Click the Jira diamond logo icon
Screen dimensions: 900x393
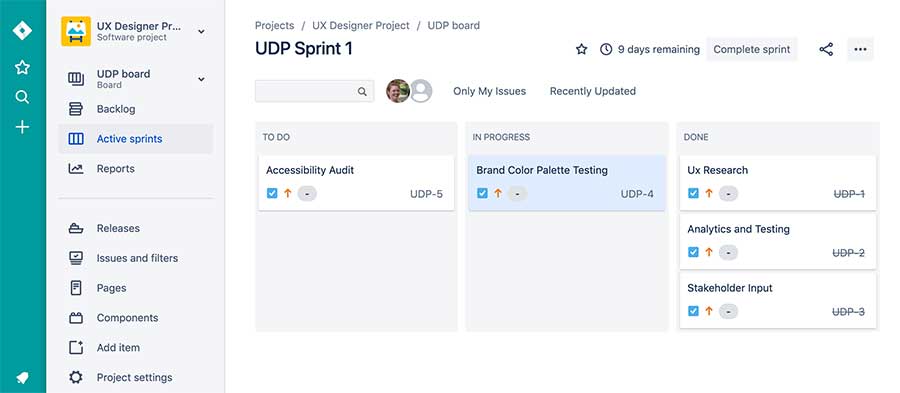tap(22, 30)
